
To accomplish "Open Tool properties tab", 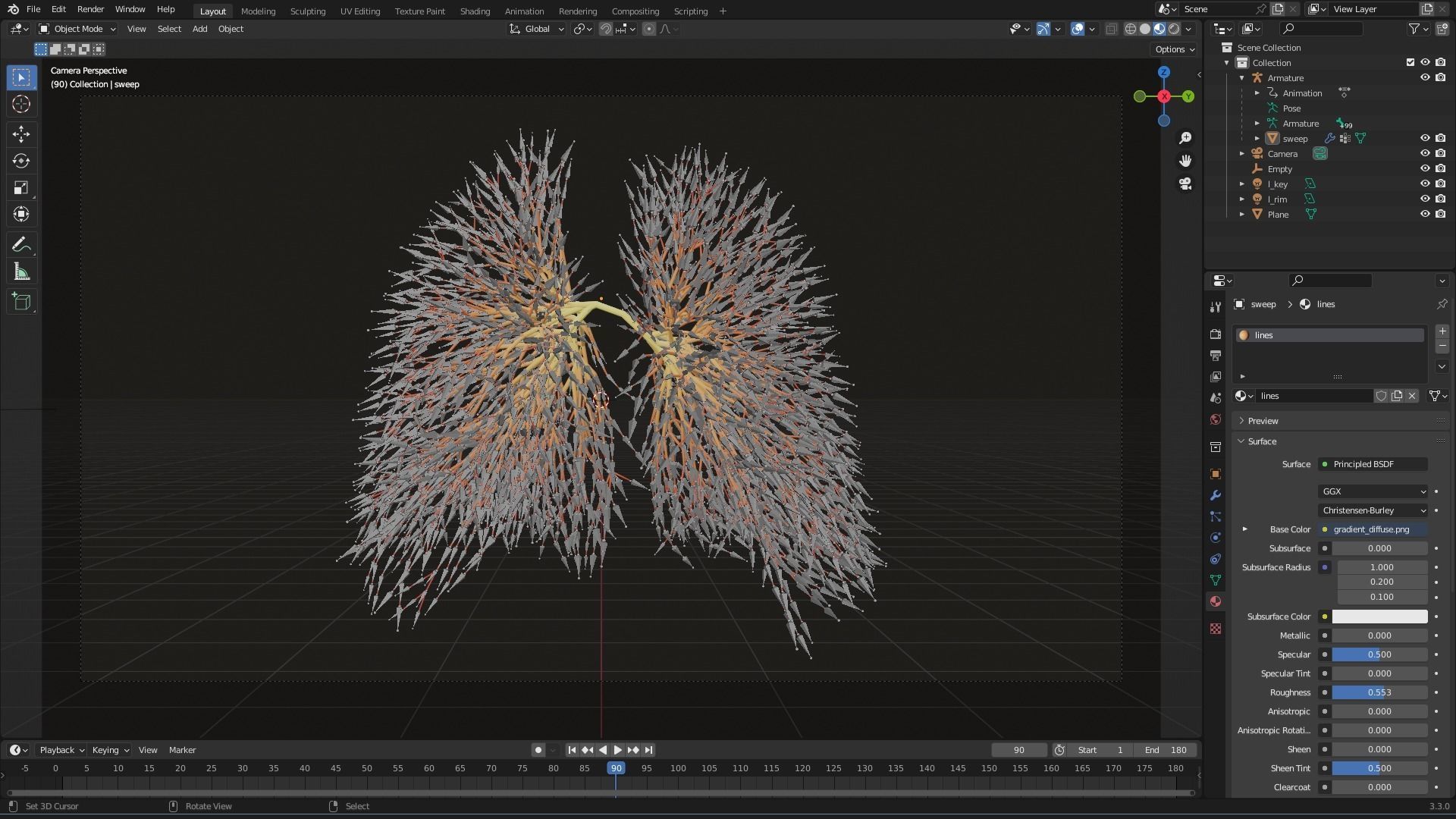I will pos(1216,307).
